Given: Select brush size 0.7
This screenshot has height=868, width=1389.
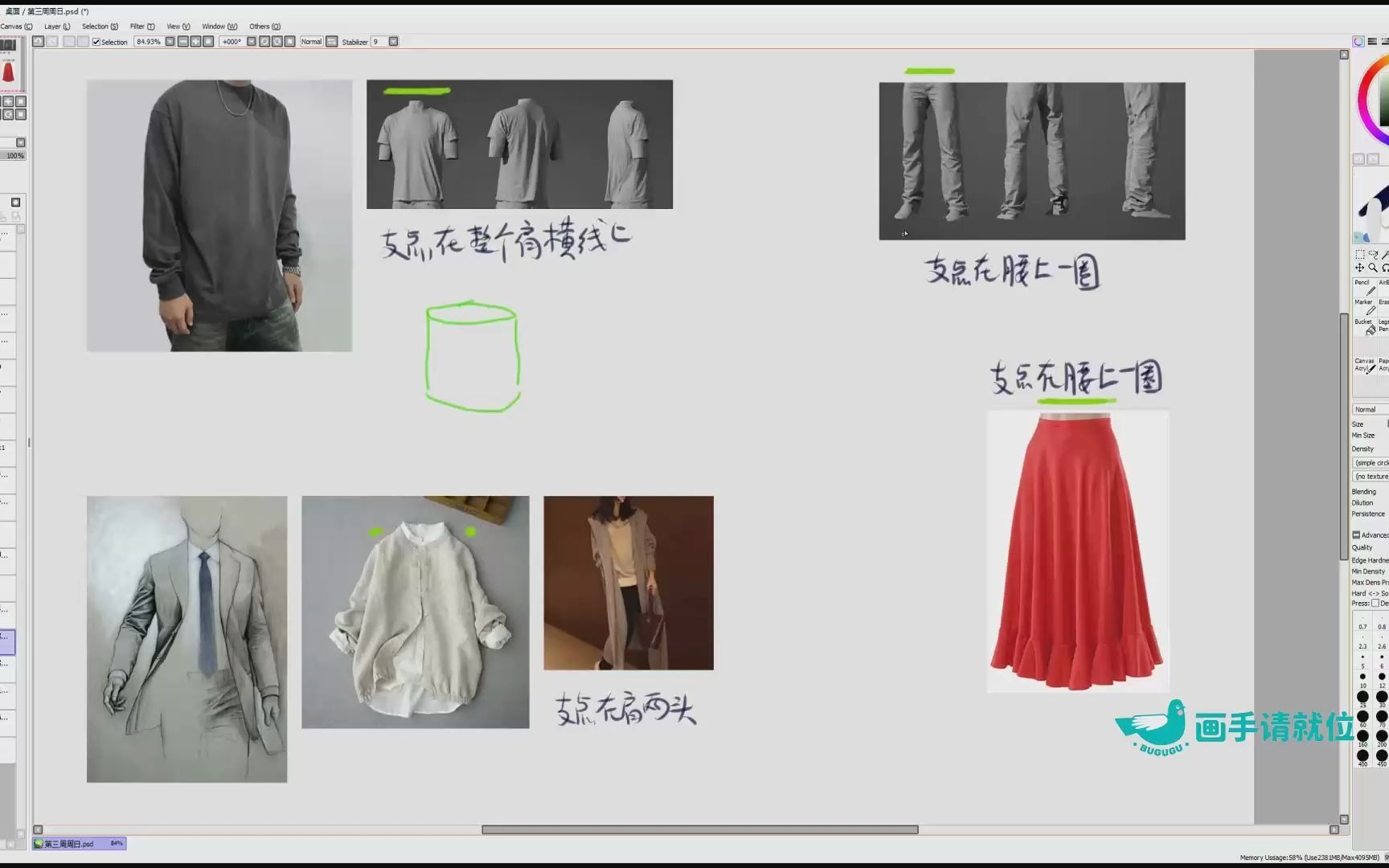Looking at the screenshot, I should (1362, 622).
